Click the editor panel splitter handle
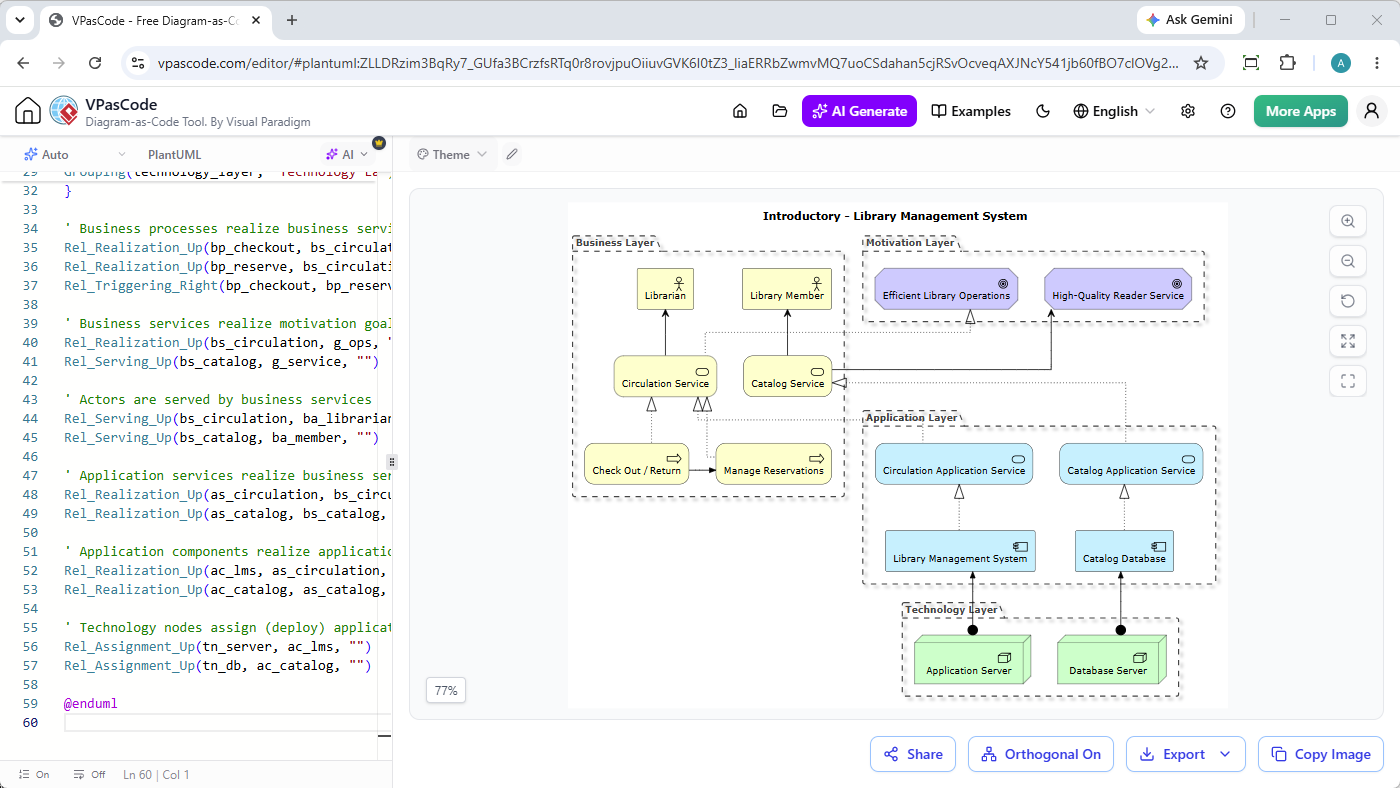 pos(392,462)
